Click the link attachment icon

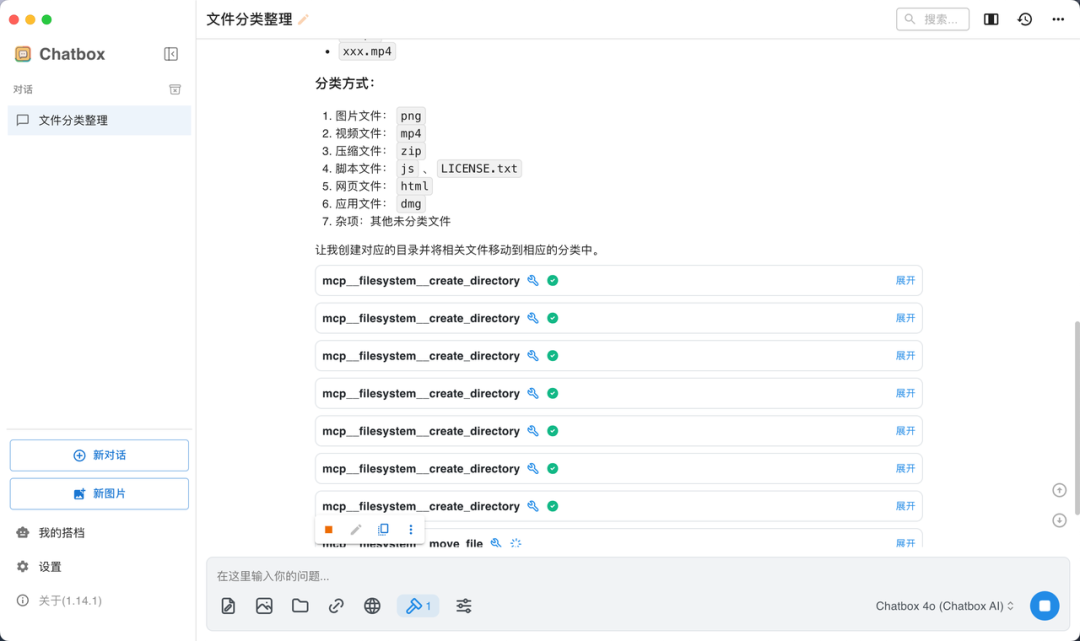[x=336, y=605]
